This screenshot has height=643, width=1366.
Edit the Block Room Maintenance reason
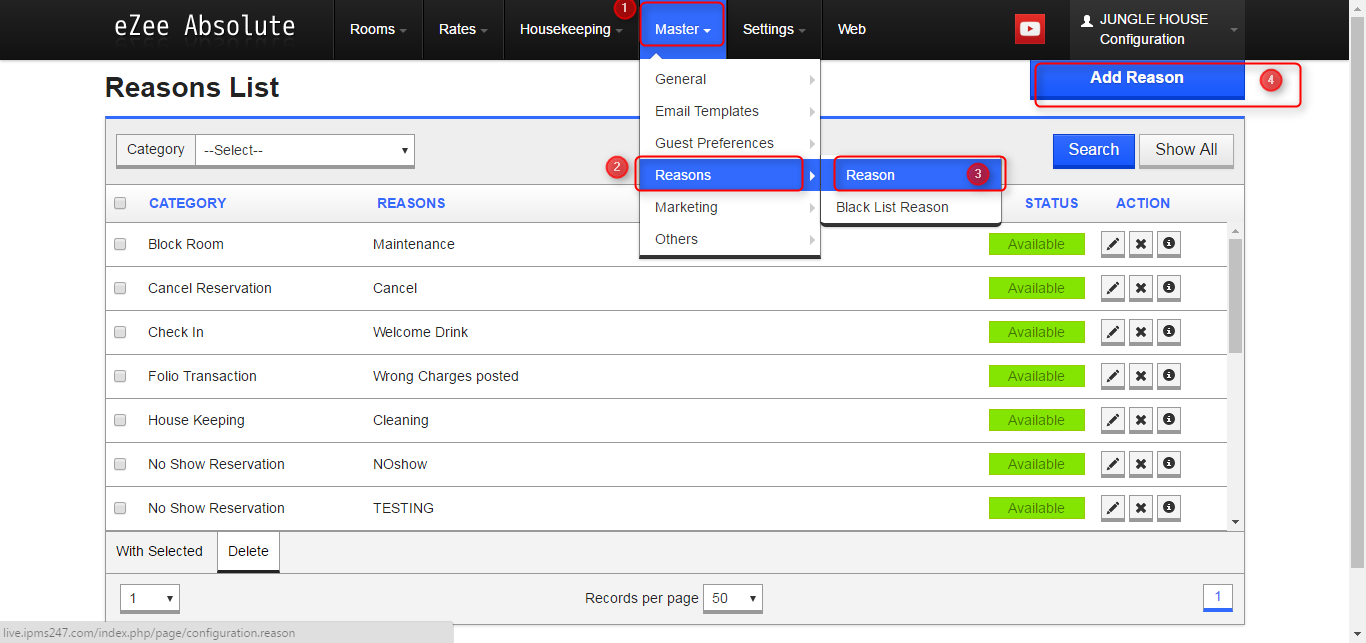(x=1112, y=243)
